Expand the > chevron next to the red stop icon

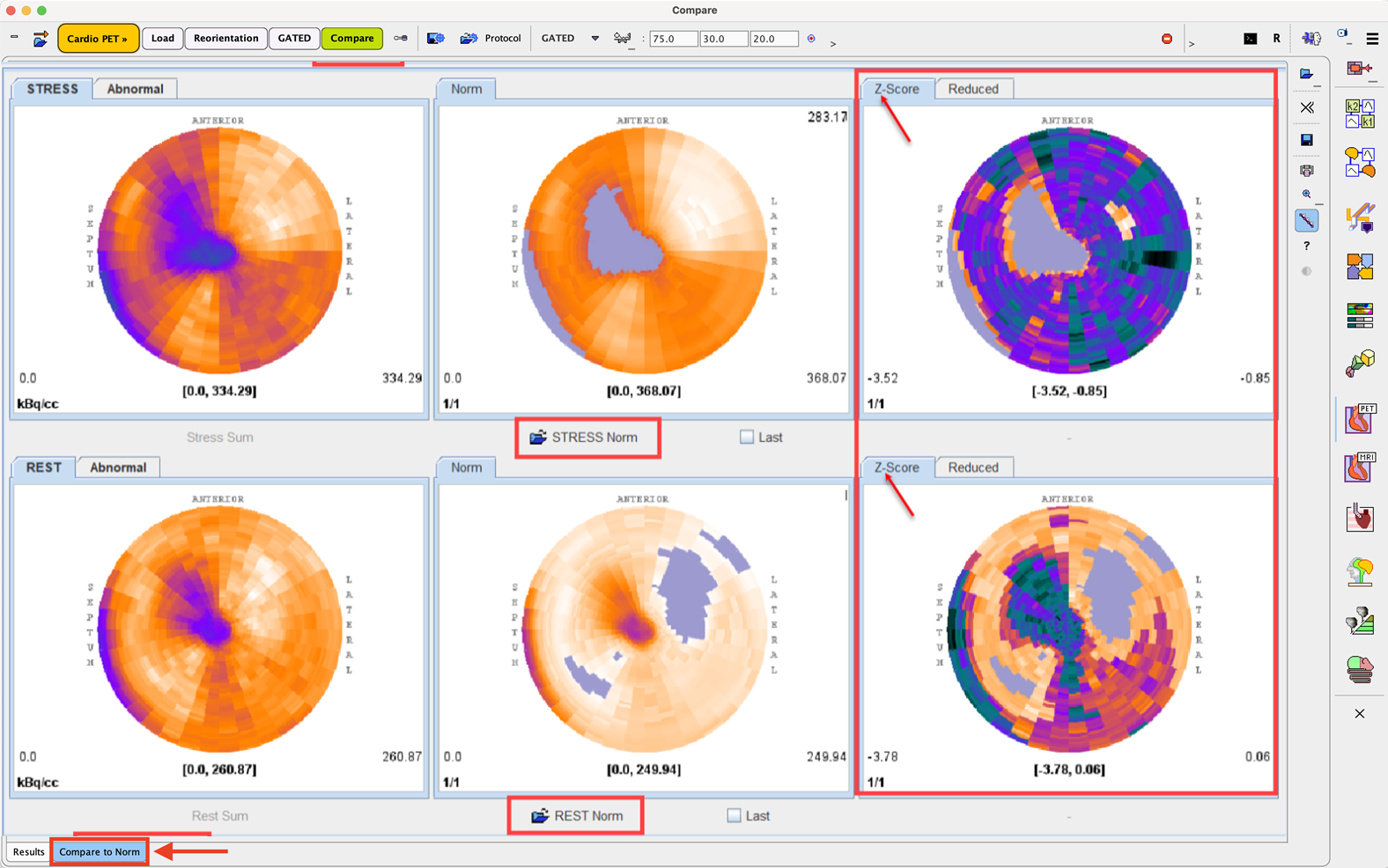1192,43
